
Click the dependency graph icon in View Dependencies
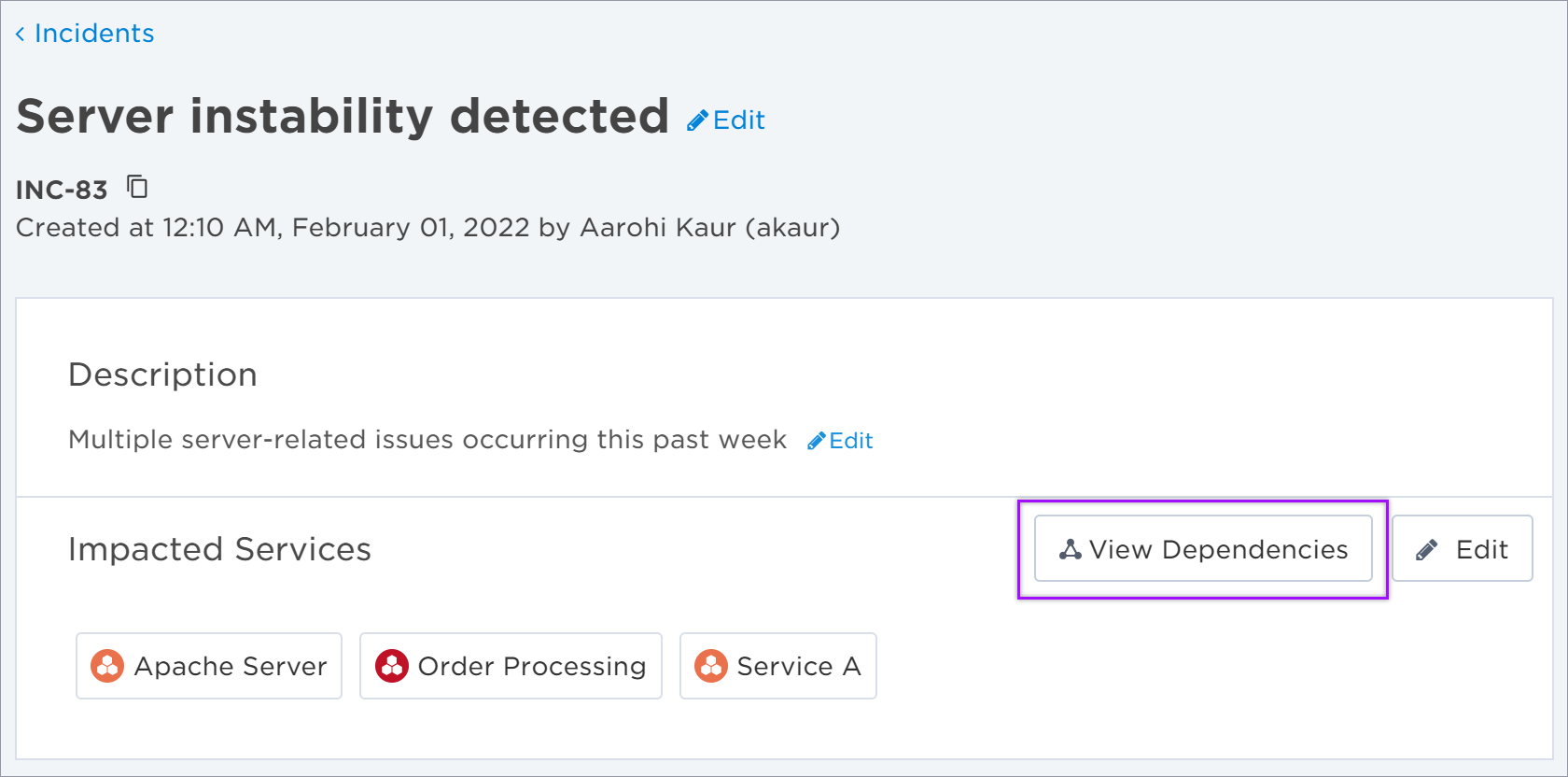pyautogui.click(x=1071, y=549)
